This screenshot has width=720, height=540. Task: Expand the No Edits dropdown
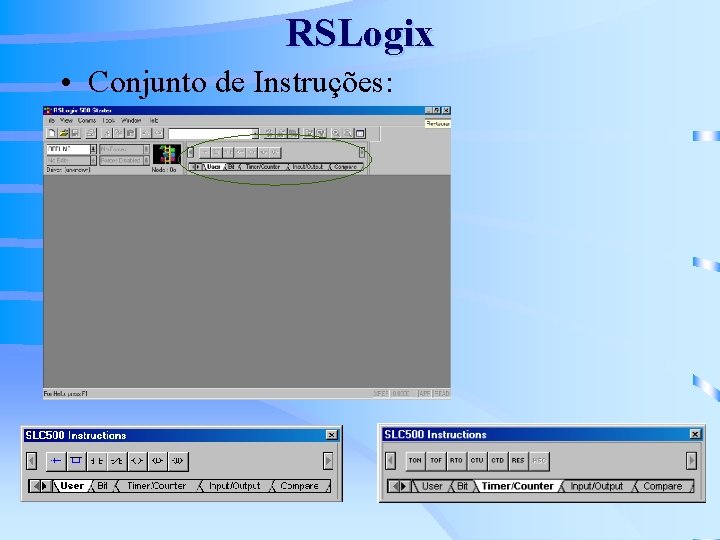[93, 160]
